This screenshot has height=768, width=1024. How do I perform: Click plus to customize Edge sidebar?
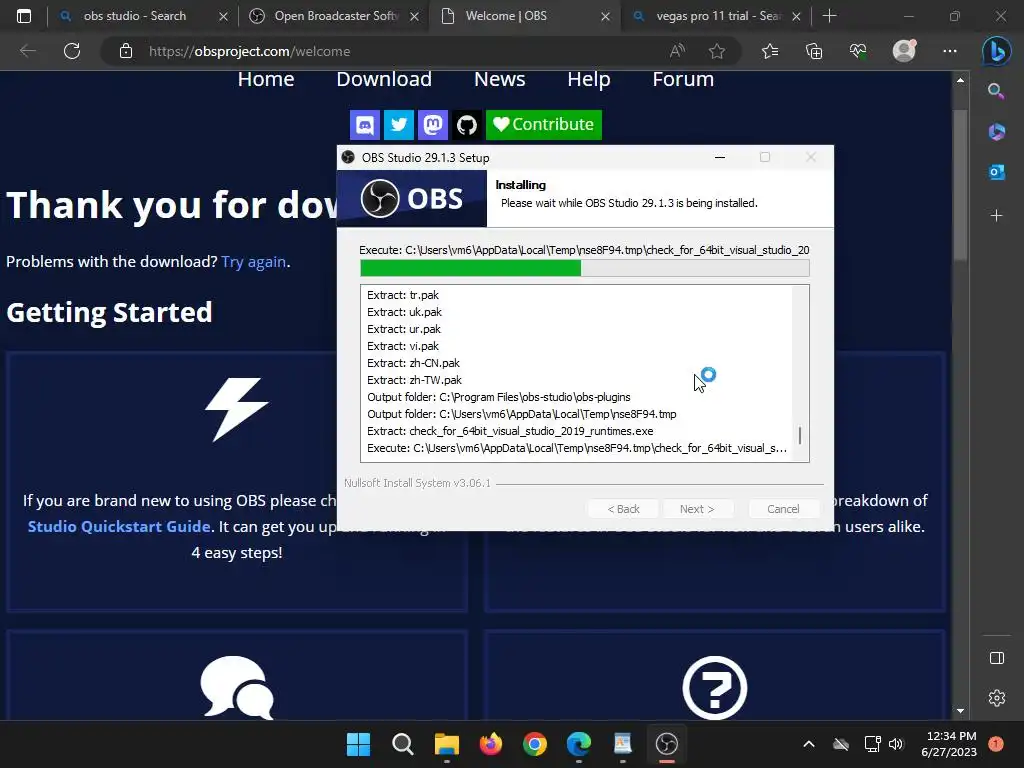coord(996,216)
